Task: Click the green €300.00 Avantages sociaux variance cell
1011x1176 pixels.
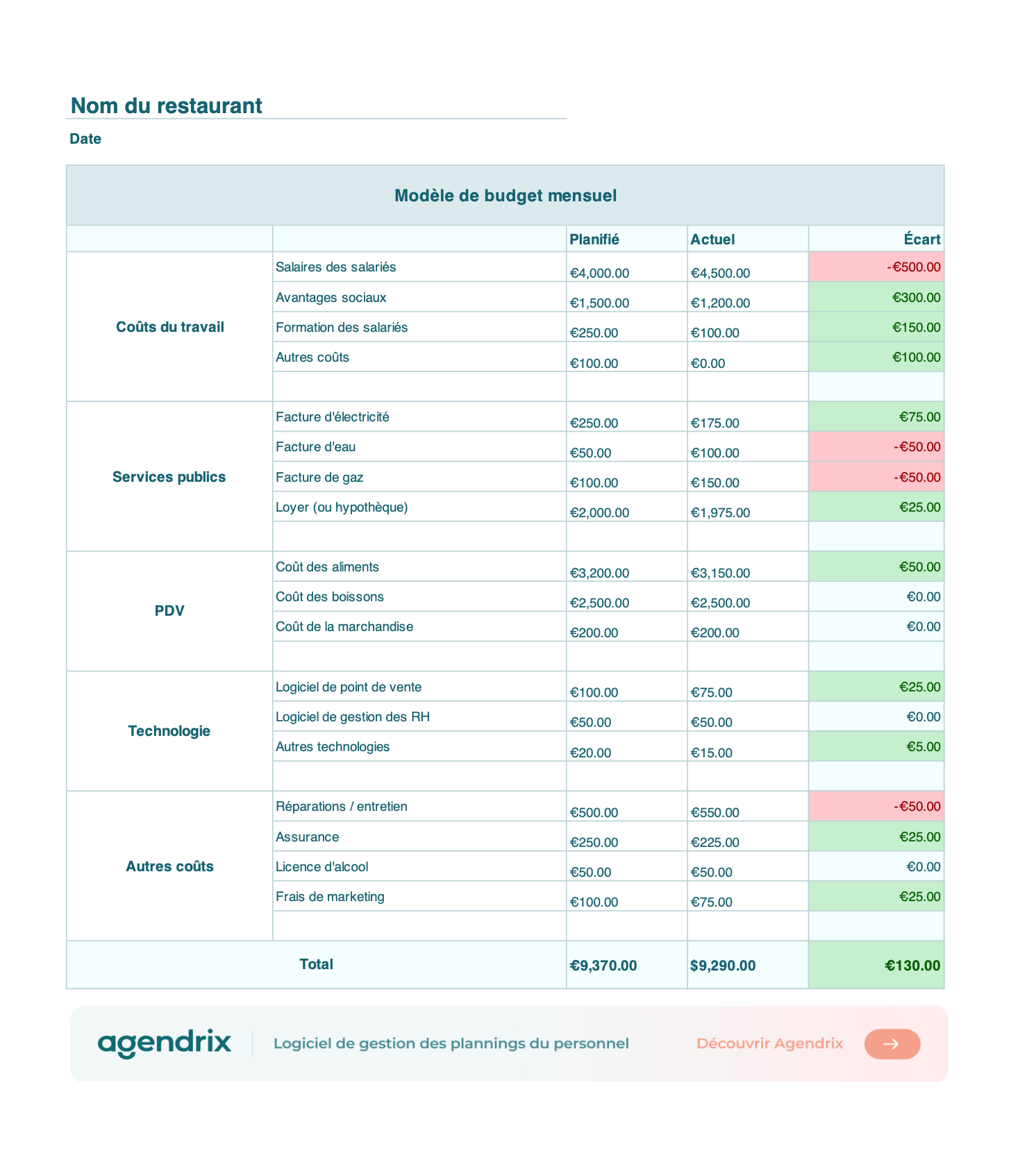Action: pos(876,297)
